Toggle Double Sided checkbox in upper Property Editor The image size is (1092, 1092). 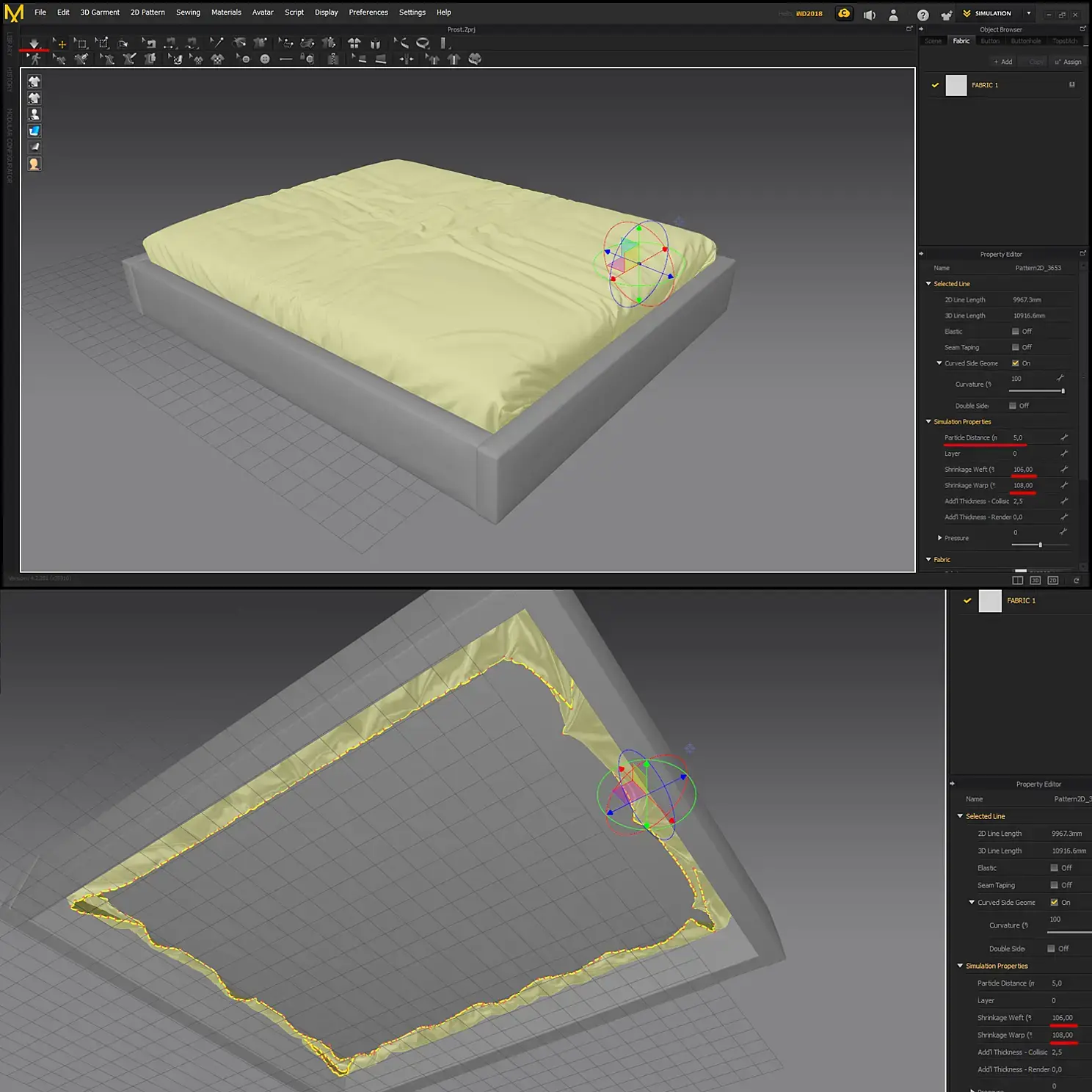pos(1013,406)
